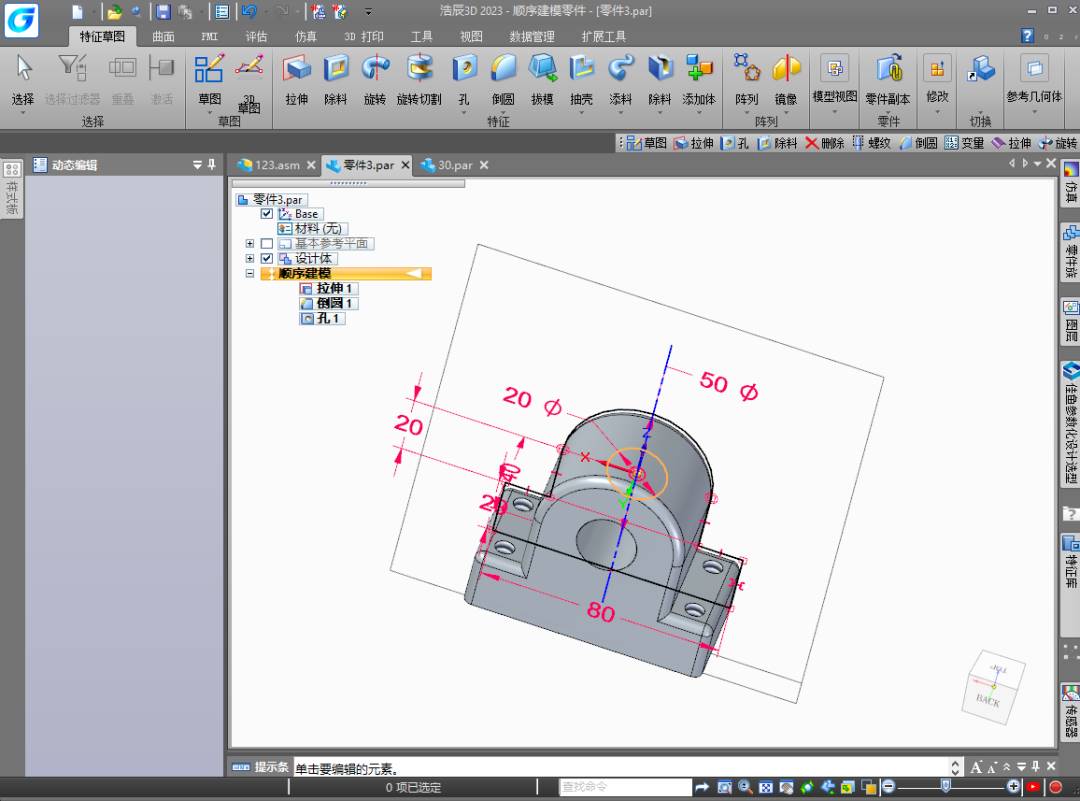
Task: Select the 倒圆 (Round) tool in ribbon
Action: 502,78
